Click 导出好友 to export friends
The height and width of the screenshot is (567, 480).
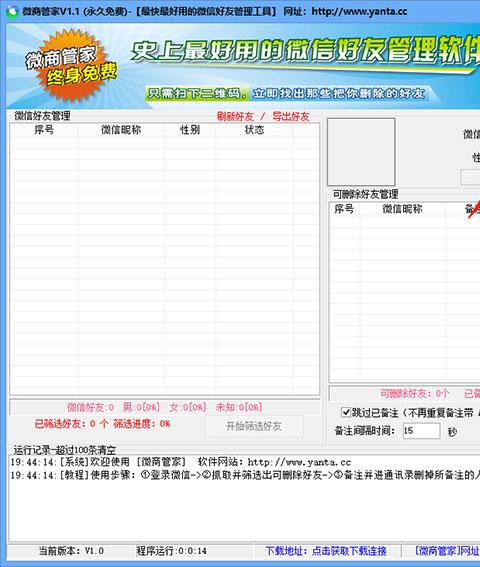[x=291, y=116]
